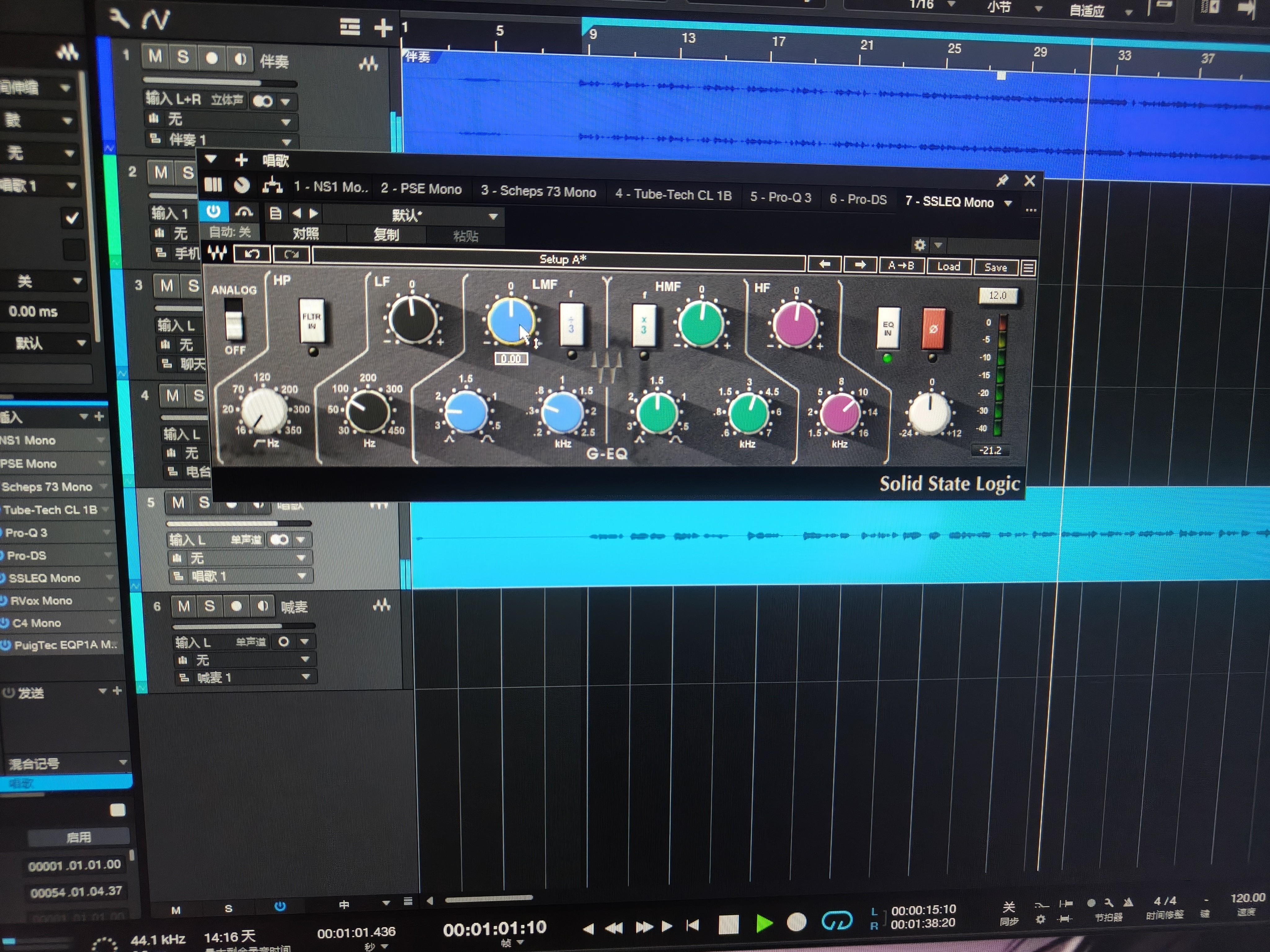Click the HF gain pink knob
This screenshot has width=1270, height=952.
[795, 324]
